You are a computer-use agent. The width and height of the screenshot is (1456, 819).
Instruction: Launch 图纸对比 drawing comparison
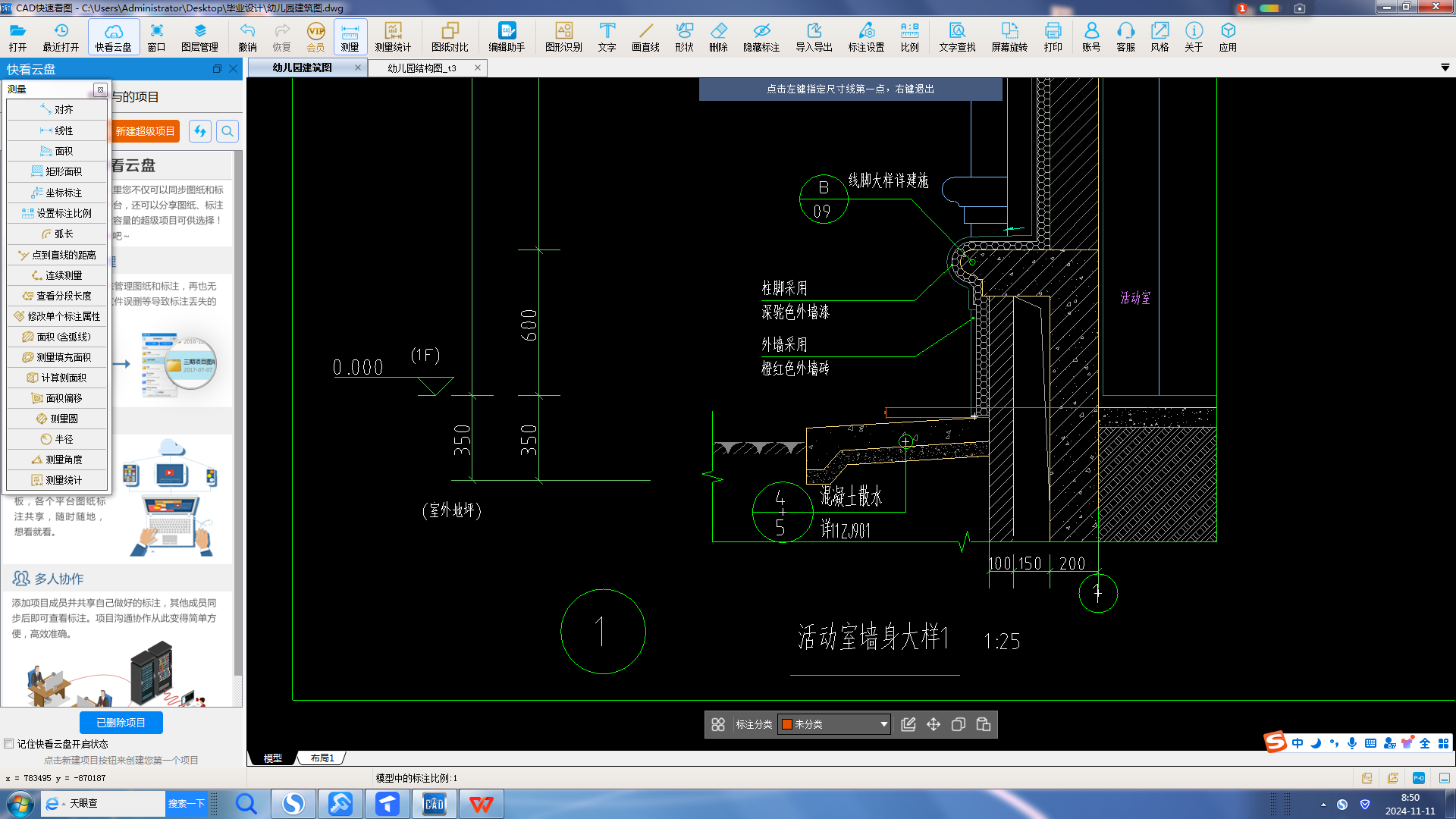pos(450,36)
